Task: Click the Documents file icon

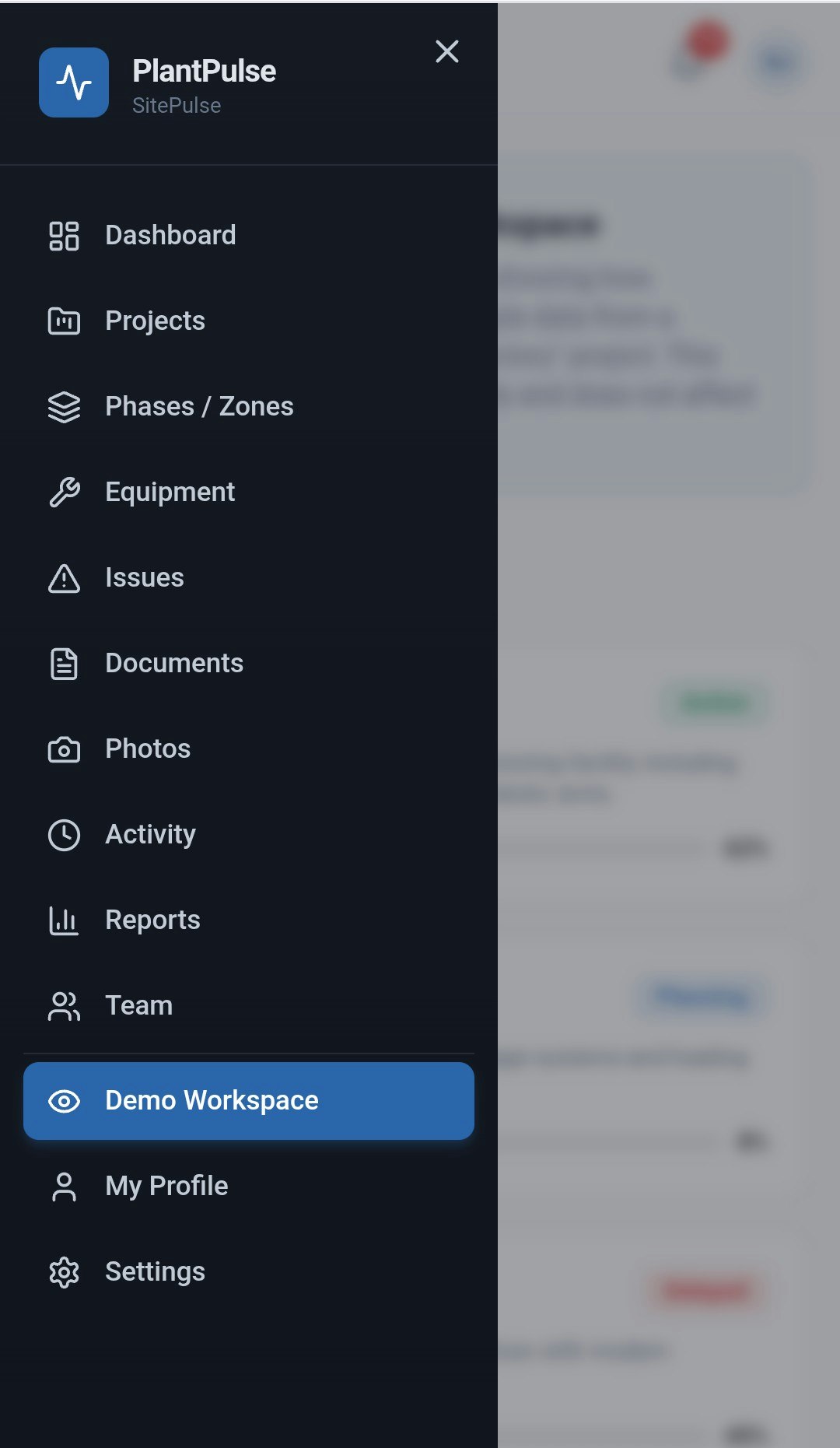Action: click(65, 664)
